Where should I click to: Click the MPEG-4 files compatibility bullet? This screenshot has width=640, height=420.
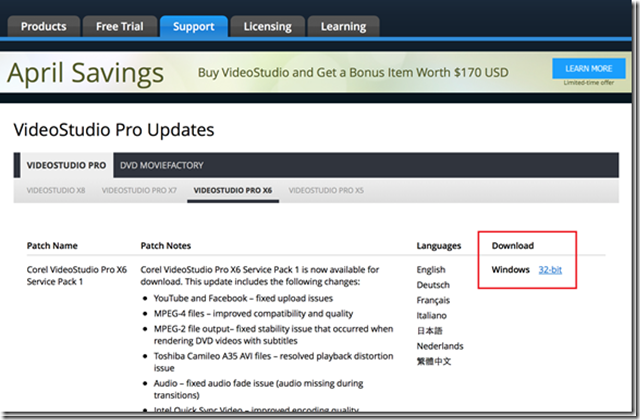tap(253, 313)
